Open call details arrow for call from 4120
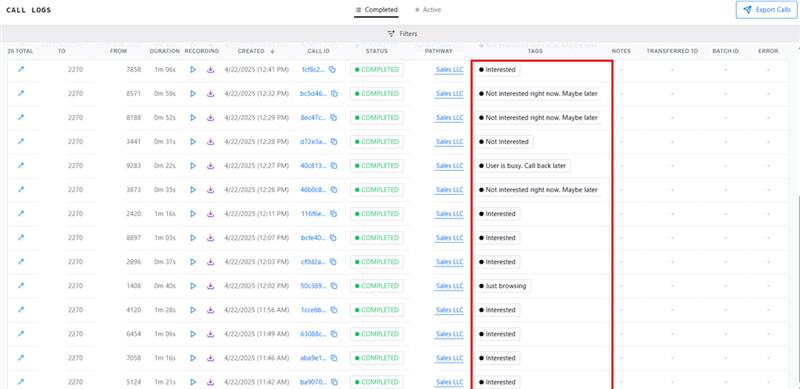The width and height of the screenshot is (800, 389). (21, 309)
